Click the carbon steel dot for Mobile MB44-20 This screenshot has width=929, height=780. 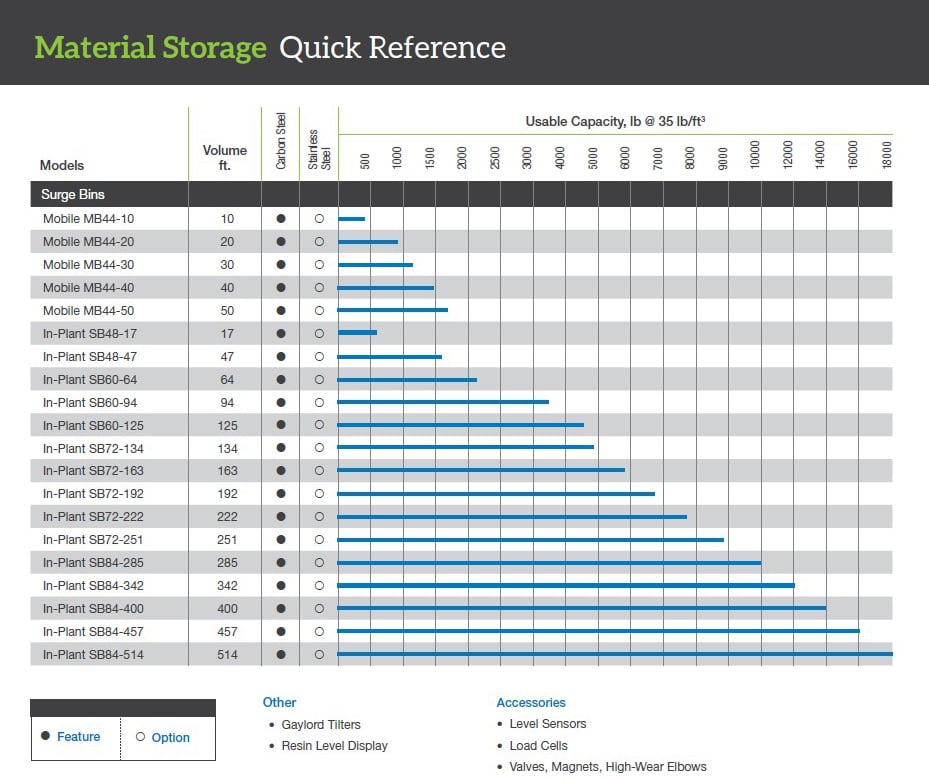pos(281,242)
